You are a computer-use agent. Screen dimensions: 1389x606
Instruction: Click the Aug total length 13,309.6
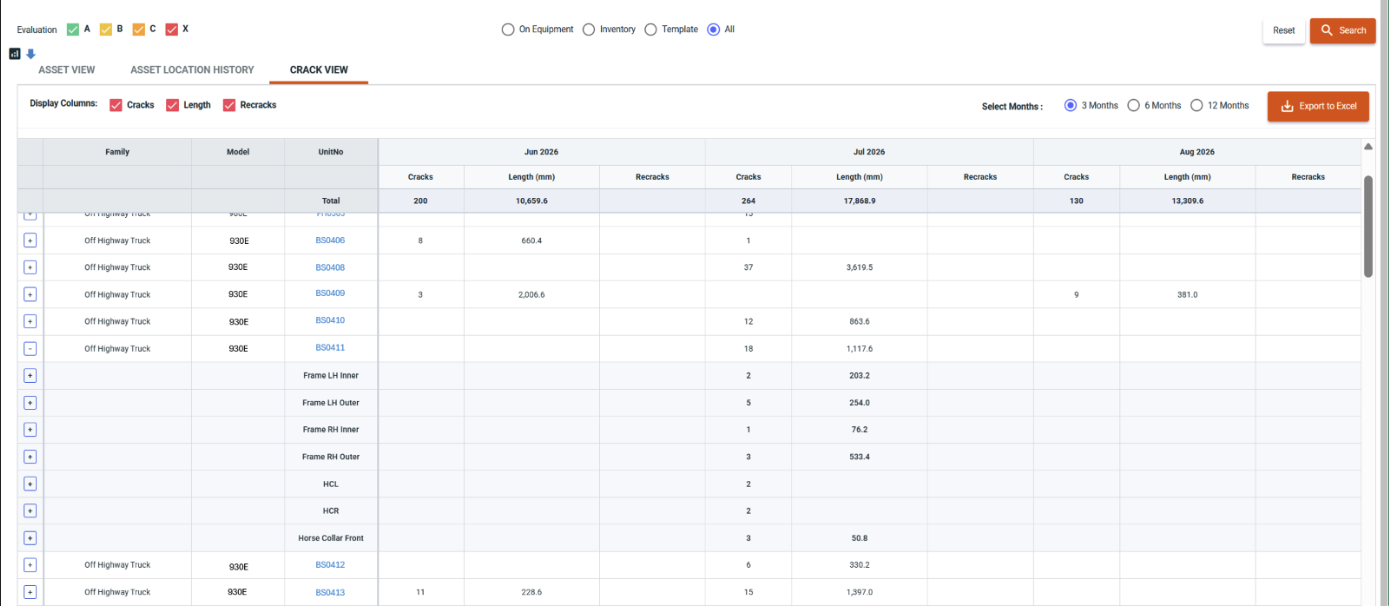(x=1188, y=201)
